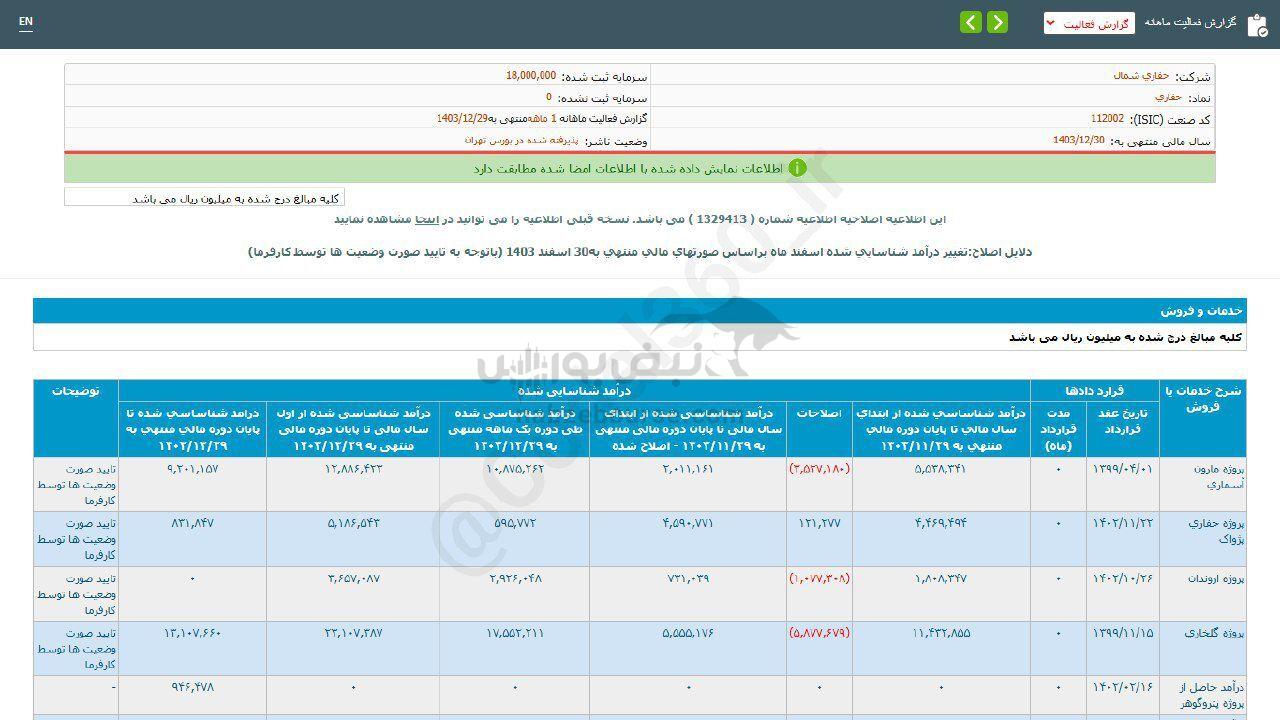Click the توضیحات column header
This screenshot has height=720, width=1280.
76,391
